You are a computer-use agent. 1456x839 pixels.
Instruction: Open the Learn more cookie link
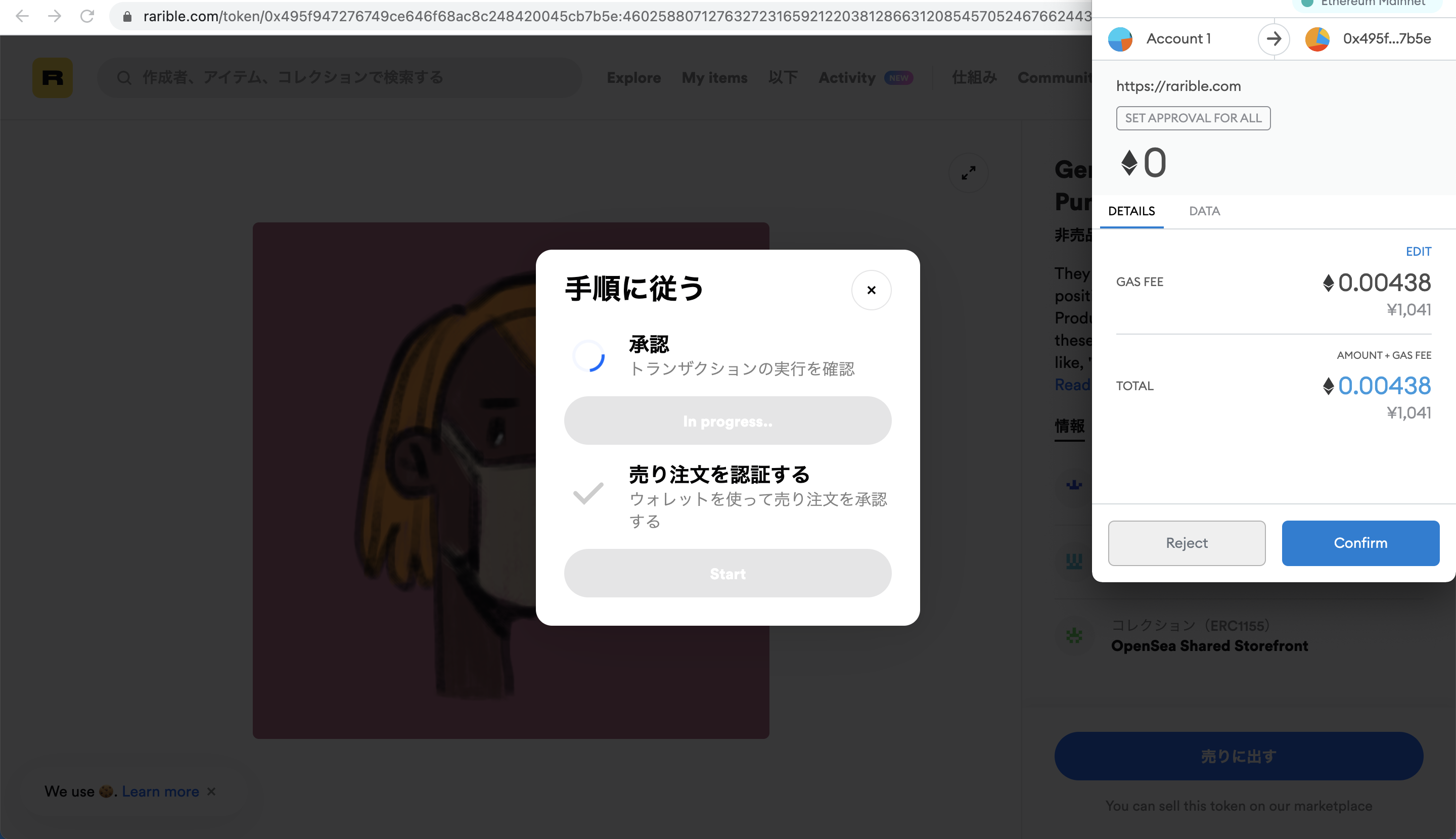coord(160,791)
